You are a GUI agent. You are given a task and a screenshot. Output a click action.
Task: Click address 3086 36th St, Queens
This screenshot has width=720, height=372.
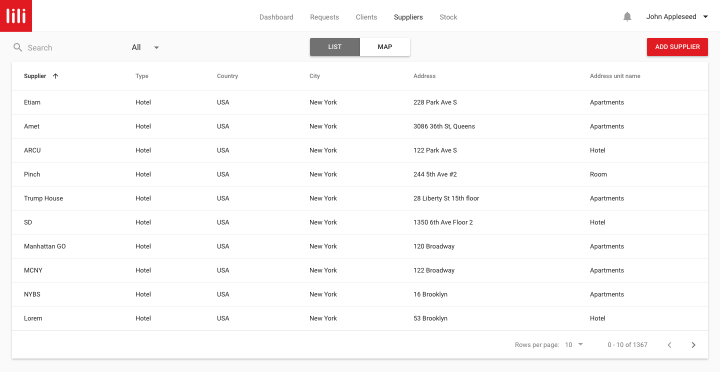[444, 126]
